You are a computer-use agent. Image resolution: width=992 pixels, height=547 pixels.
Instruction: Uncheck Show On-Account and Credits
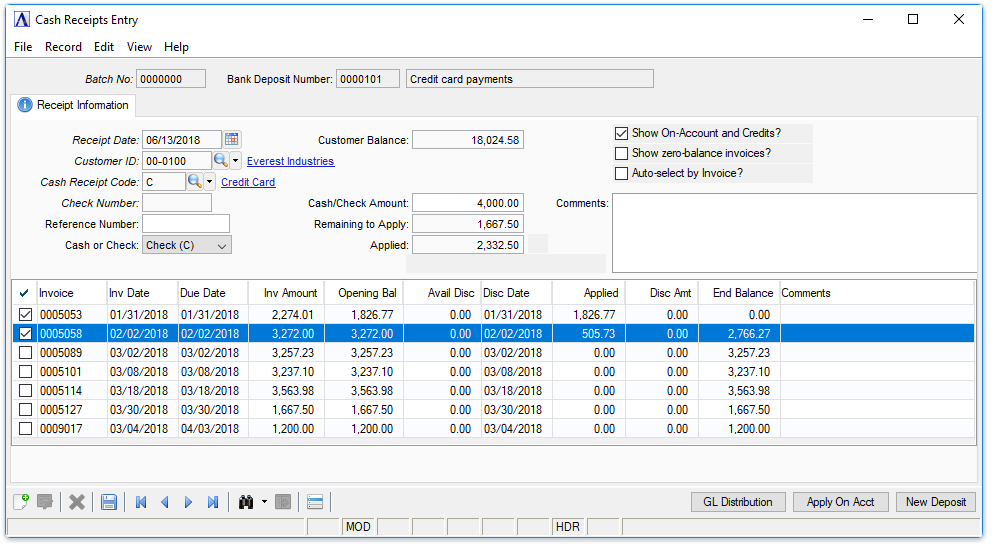coord(622,133)
